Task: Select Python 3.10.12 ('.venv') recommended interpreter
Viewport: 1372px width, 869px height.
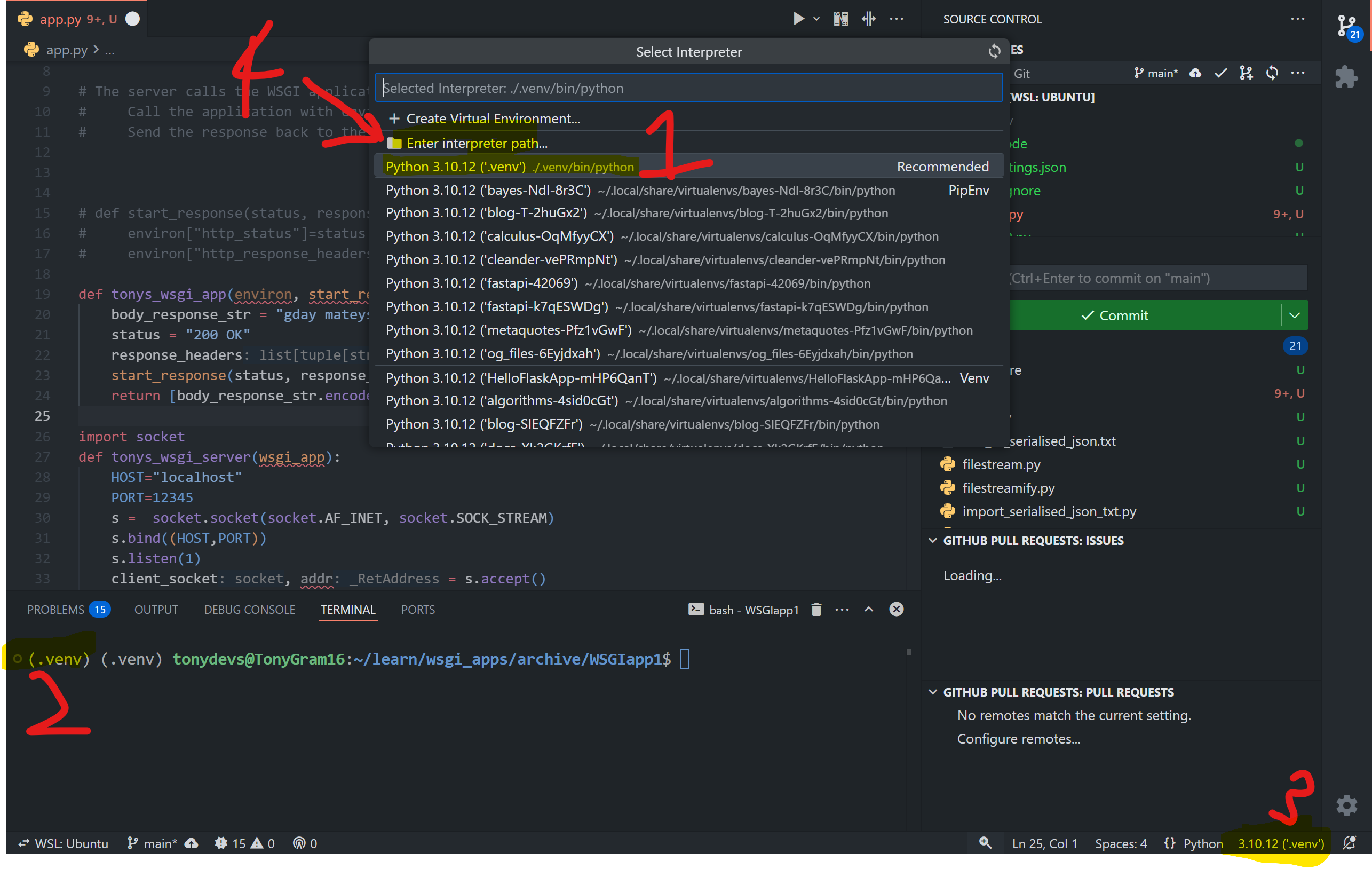Action: click(x=688, y=167)
